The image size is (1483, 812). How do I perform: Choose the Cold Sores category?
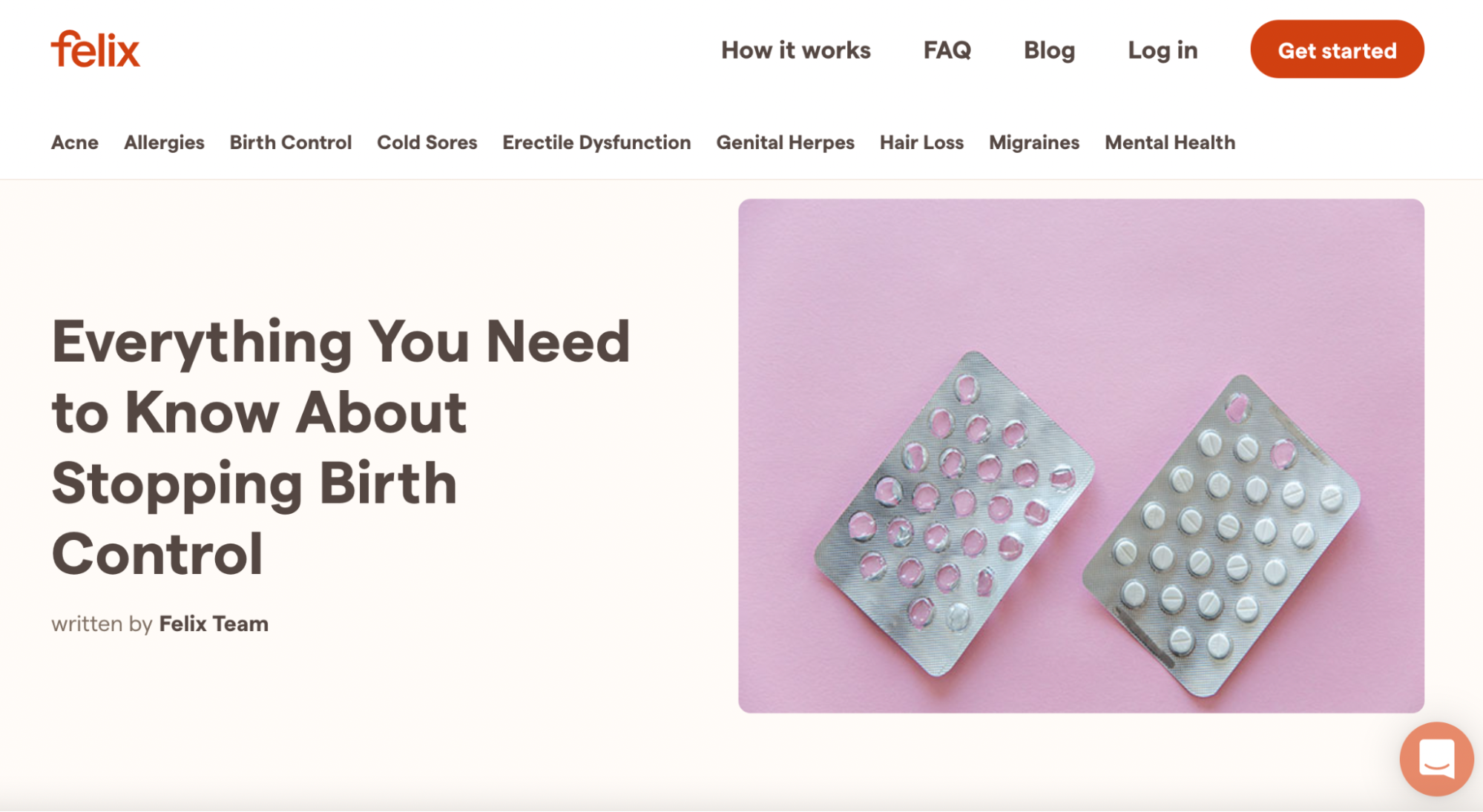[x=427, y=142]
